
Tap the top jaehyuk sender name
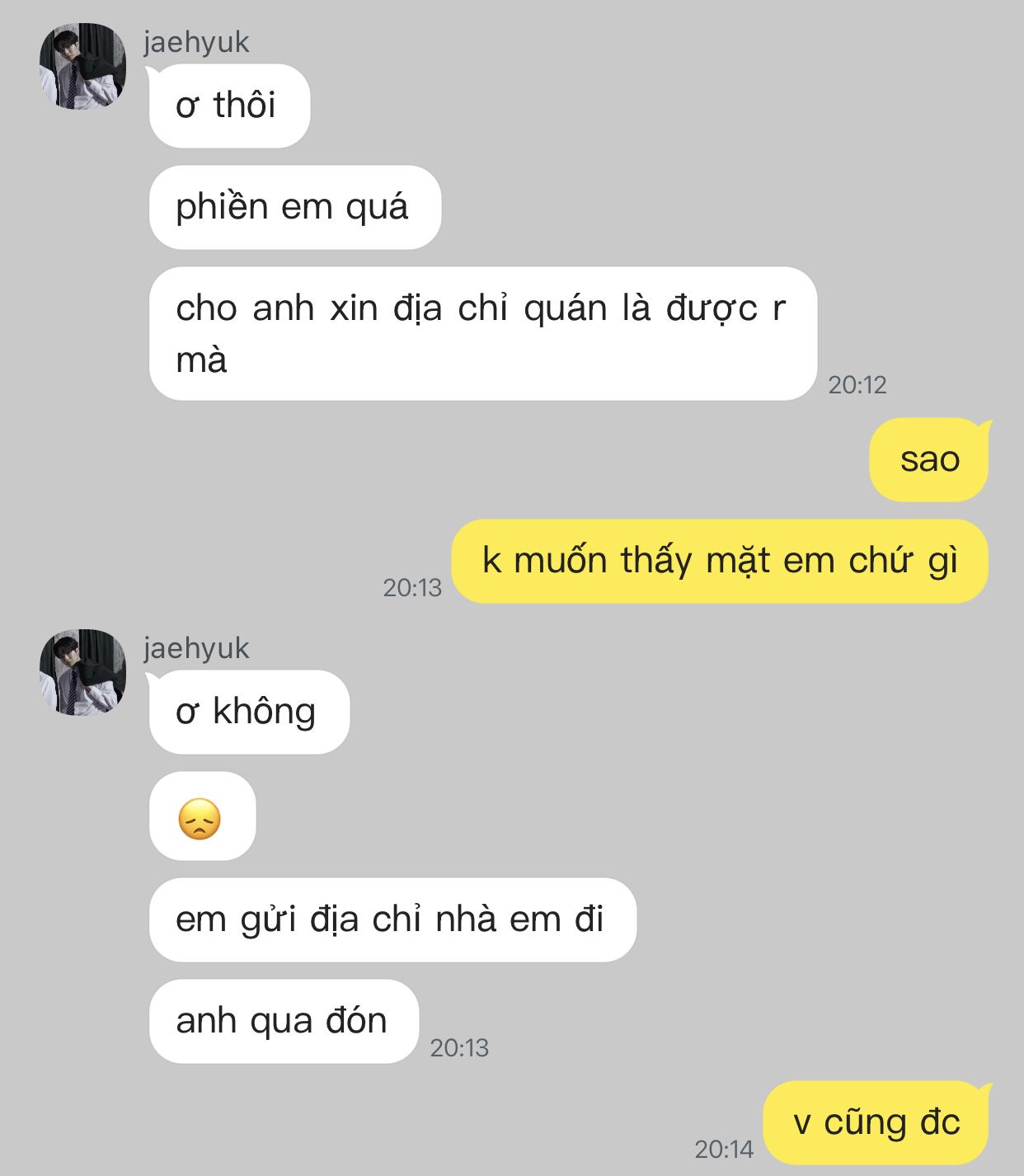(x=196, y=42)
